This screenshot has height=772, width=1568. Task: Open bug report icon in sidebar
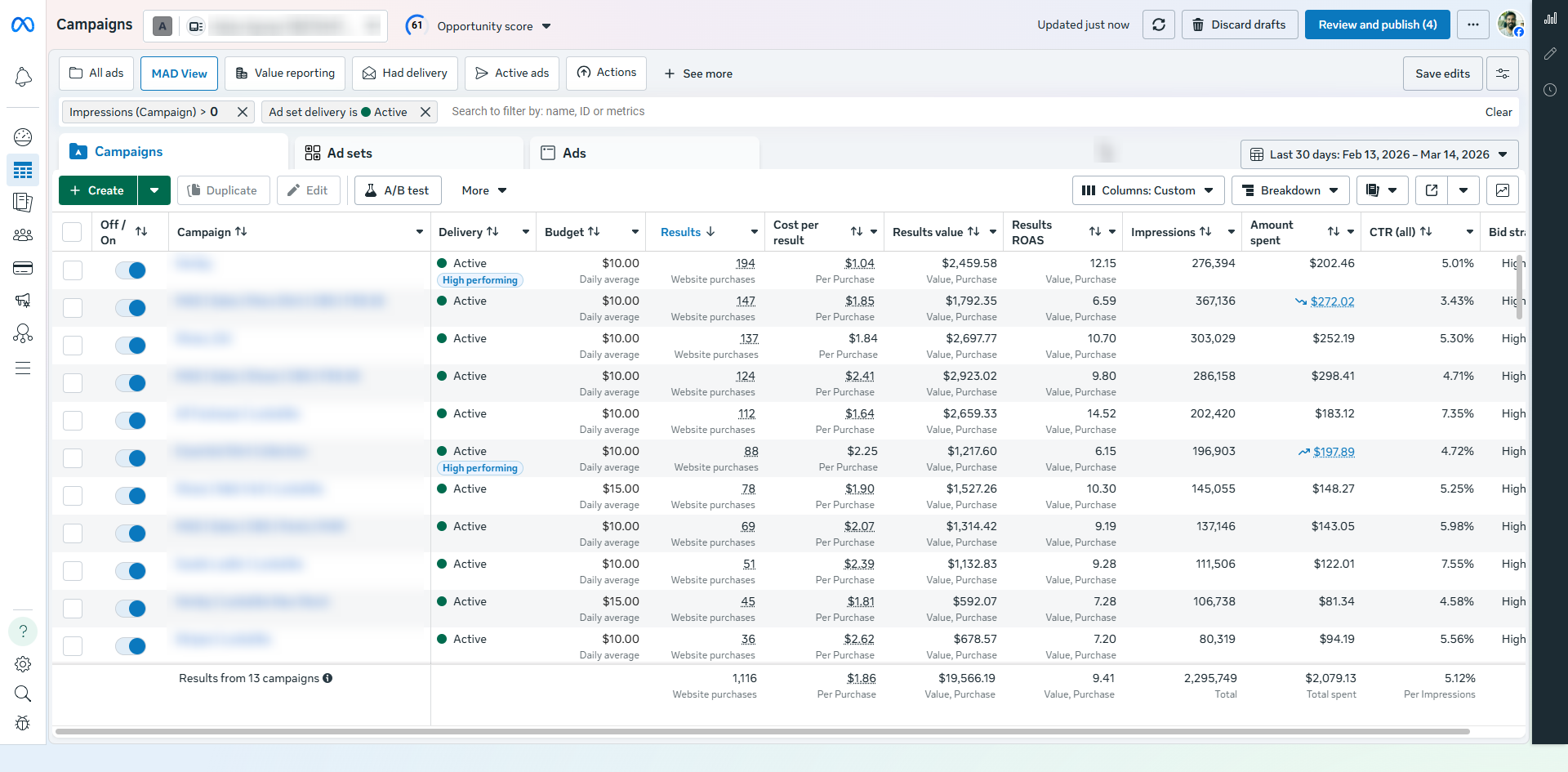(23, 723)
